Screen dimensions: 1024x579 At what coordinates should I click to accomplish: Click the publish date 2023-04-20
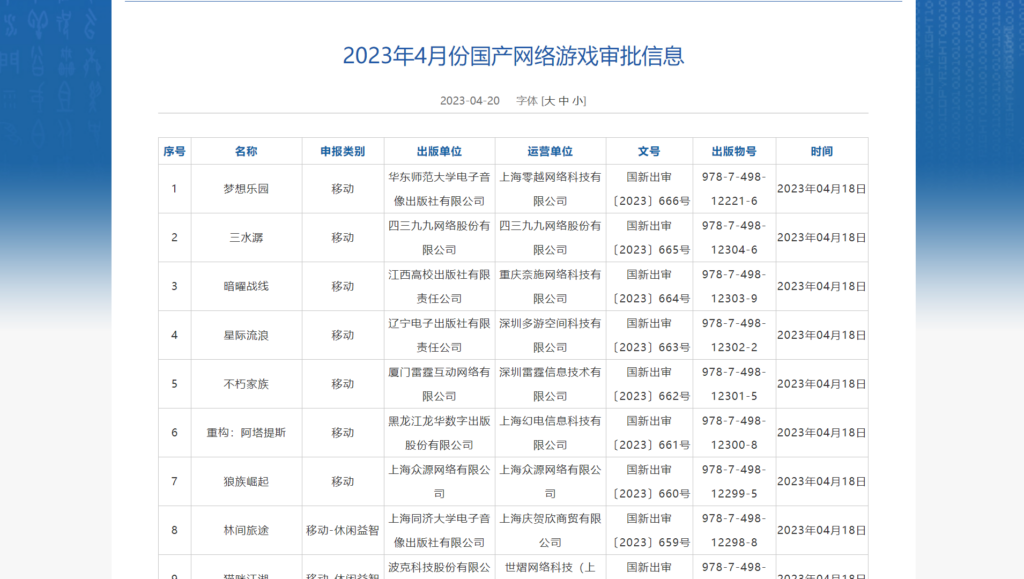click(470, 101)
